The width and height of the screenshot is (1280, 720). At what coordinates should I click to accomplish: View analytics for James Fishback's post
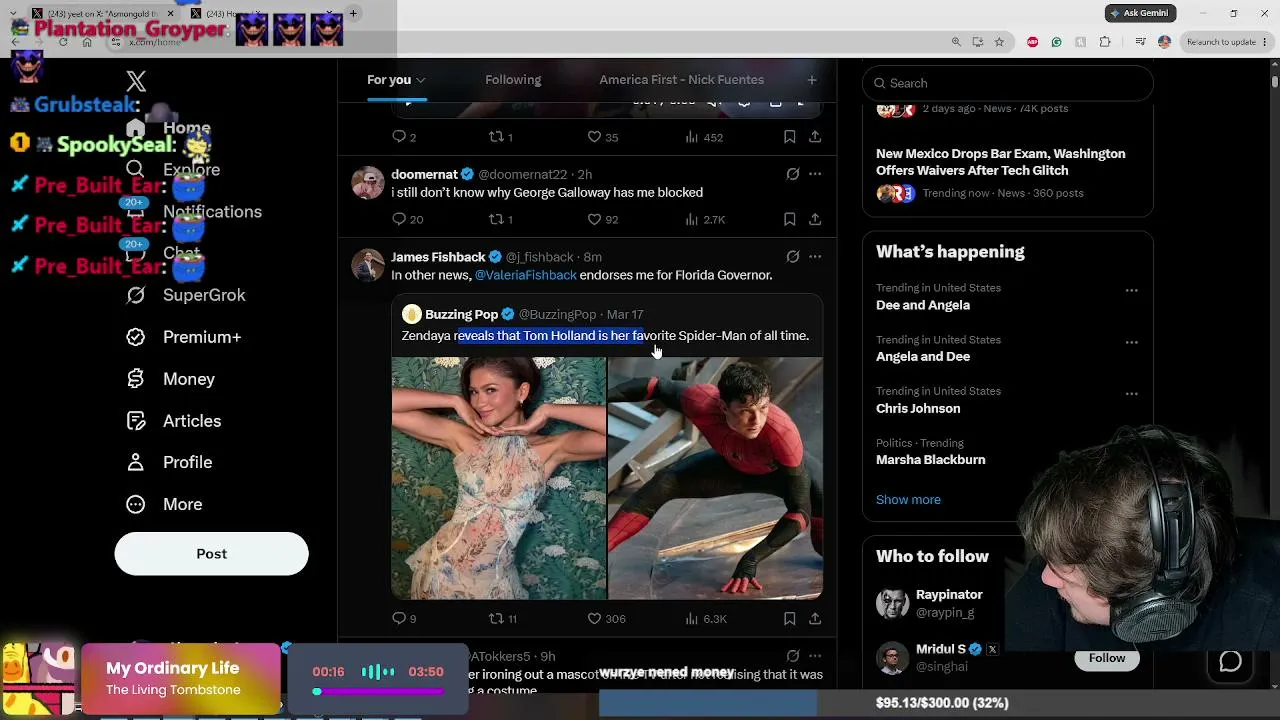point(706,619)
